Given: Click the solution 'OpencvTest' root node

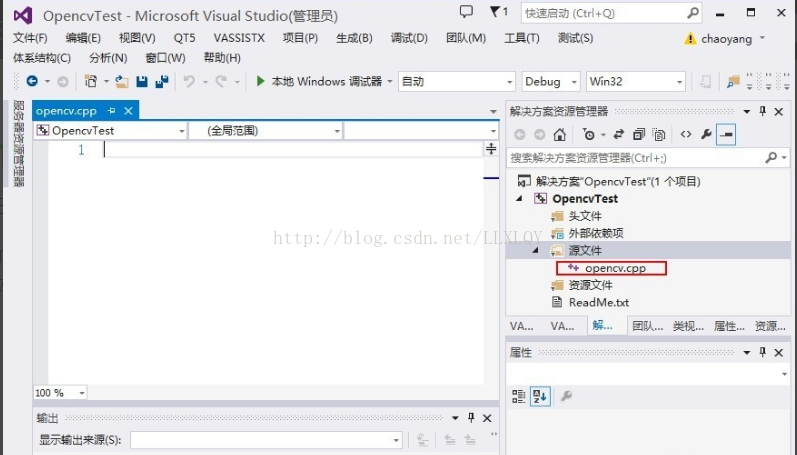Looking at the screenshot, I should pyautogui.click(x=618, y=181).
